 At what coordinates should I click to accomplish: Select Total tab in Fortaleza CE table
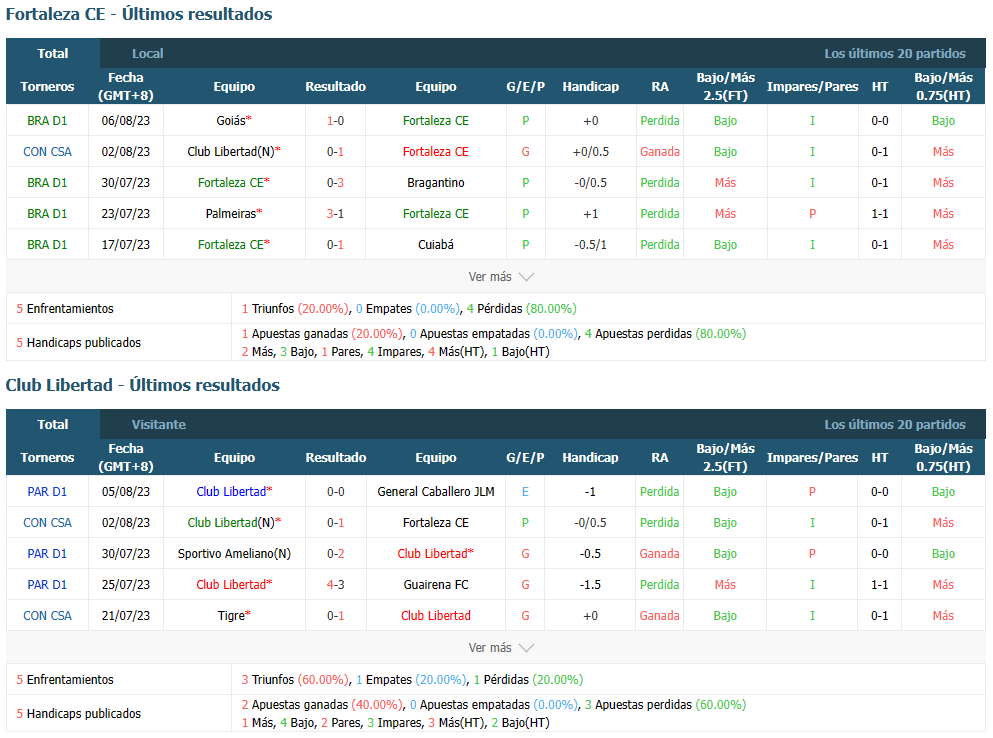point(53,53)
